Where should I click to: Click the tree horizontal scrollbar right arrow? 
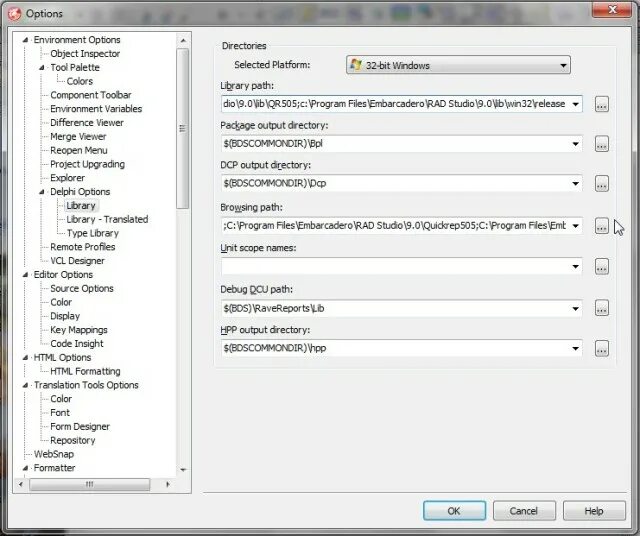pos(167,485)
